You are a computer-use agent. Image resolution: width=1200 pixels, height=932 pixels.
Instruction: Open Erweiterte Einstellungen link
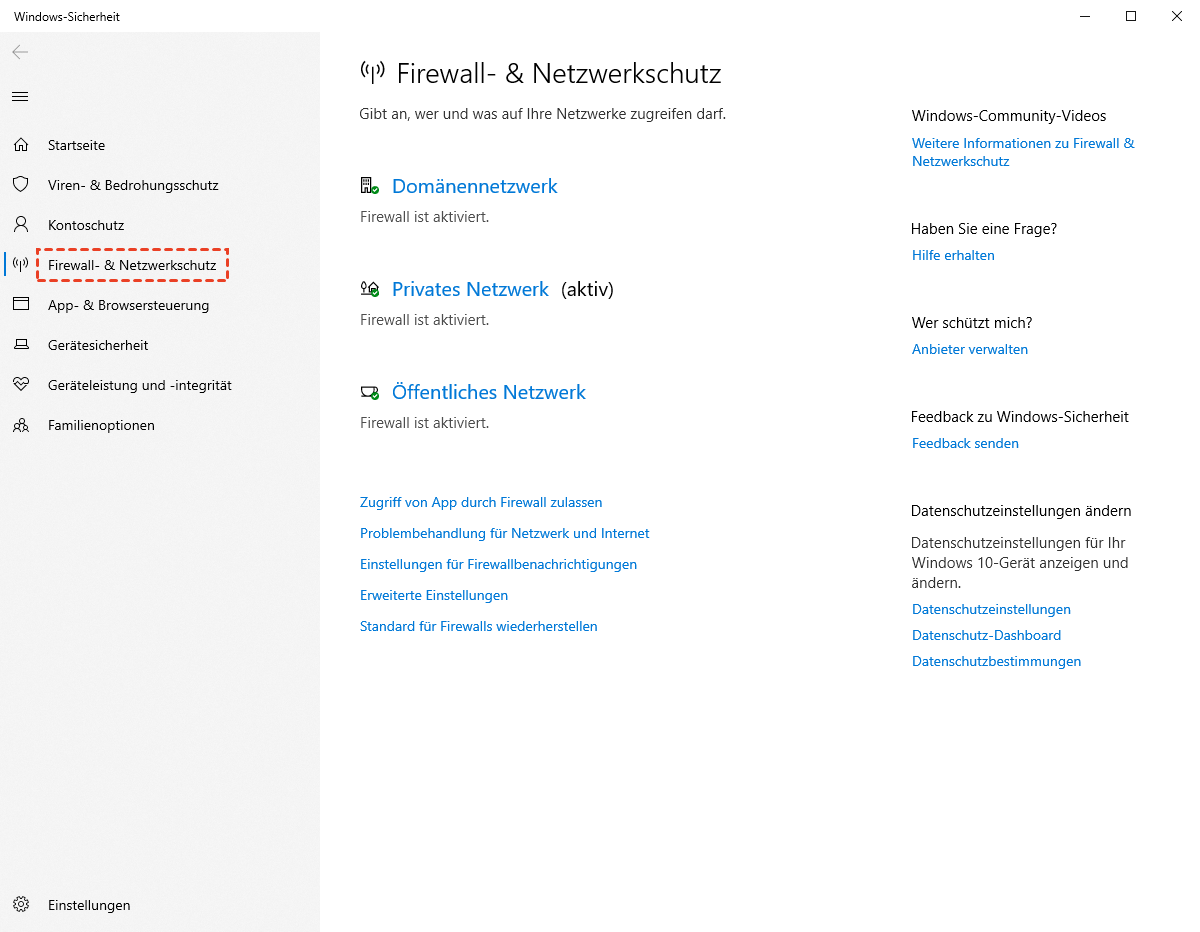tap(434, 595)
